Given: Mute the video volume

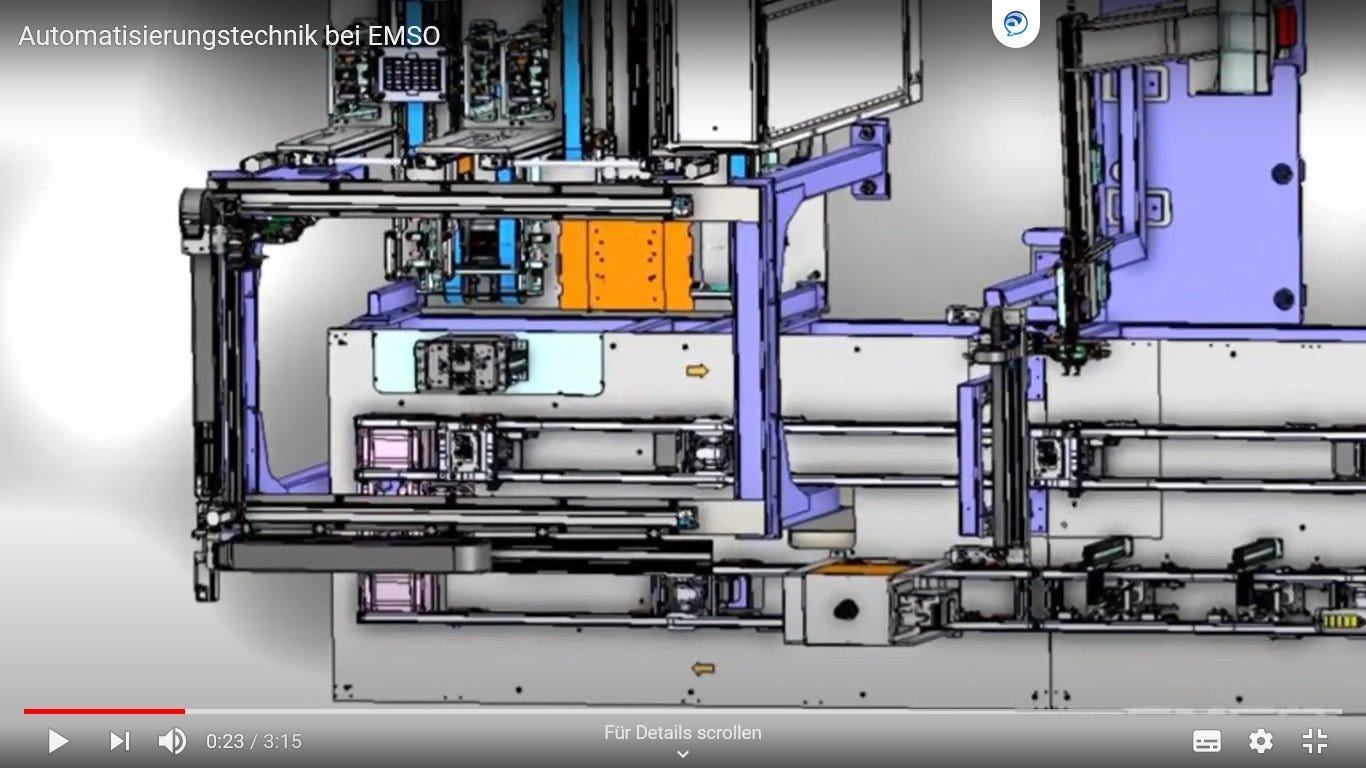Looking at the screenshot, I should [x=172, y=741].
